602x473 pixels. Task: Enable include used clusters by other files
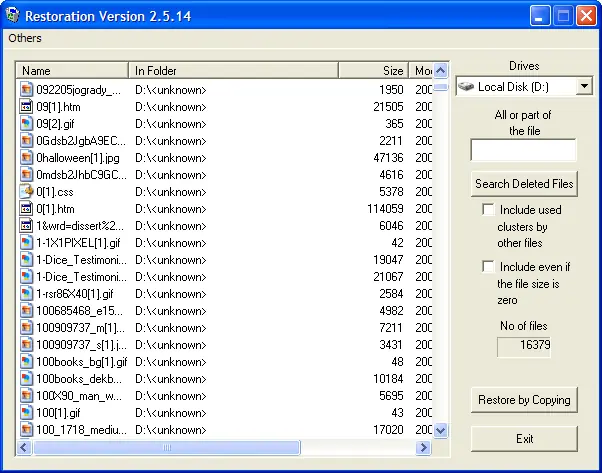[488, 210]
